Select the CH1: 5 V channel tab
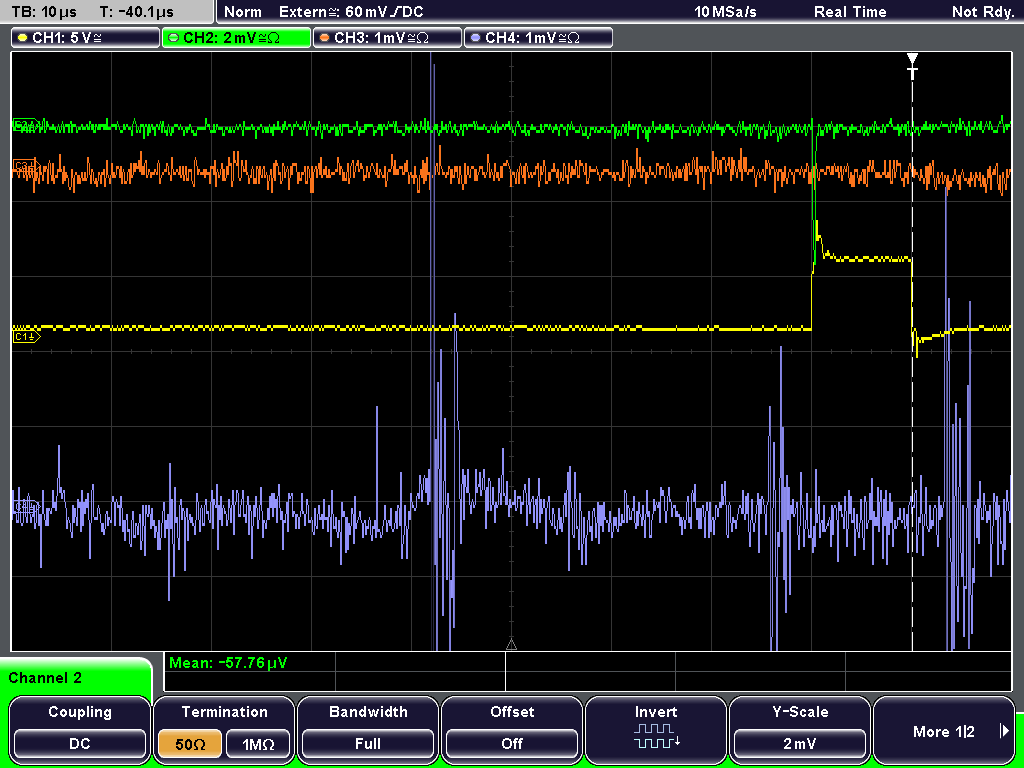 (86, 38)
